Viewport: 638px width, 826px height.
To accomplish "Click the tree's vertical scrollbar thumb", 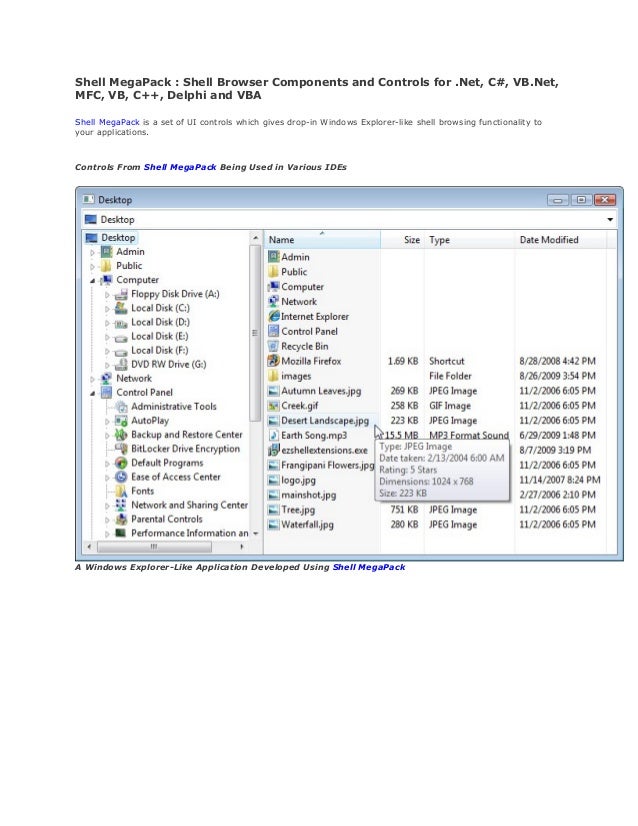I will [x=255, y=333].
